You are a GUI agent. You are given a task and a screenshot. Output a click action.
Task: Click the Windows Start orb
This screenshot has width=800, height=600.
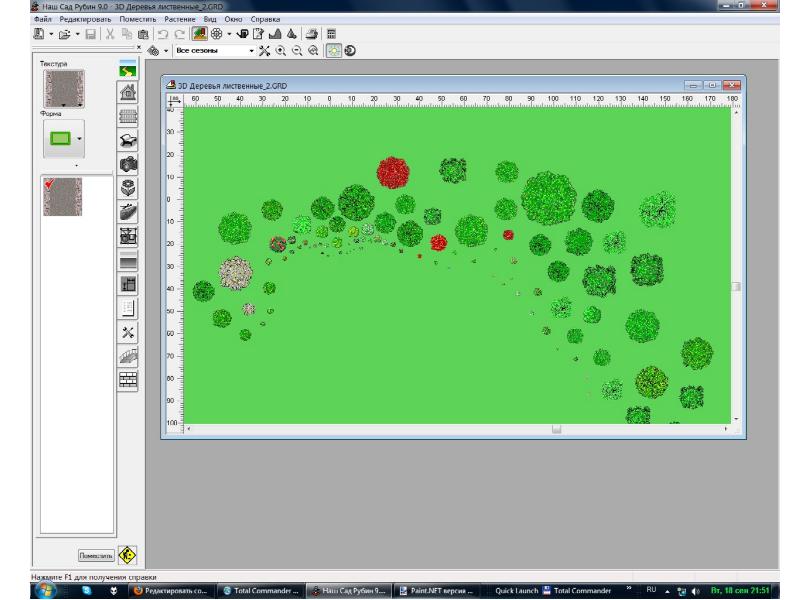click(47, 591)
